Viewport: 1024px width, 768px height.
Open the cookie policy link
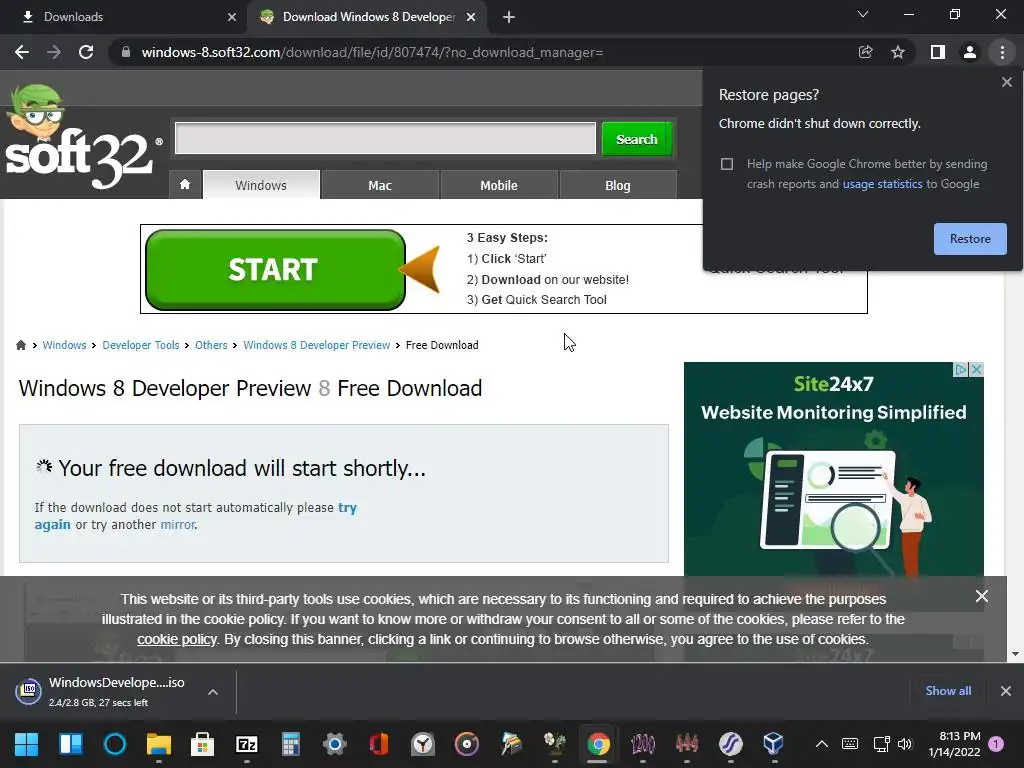pos(176,639)
